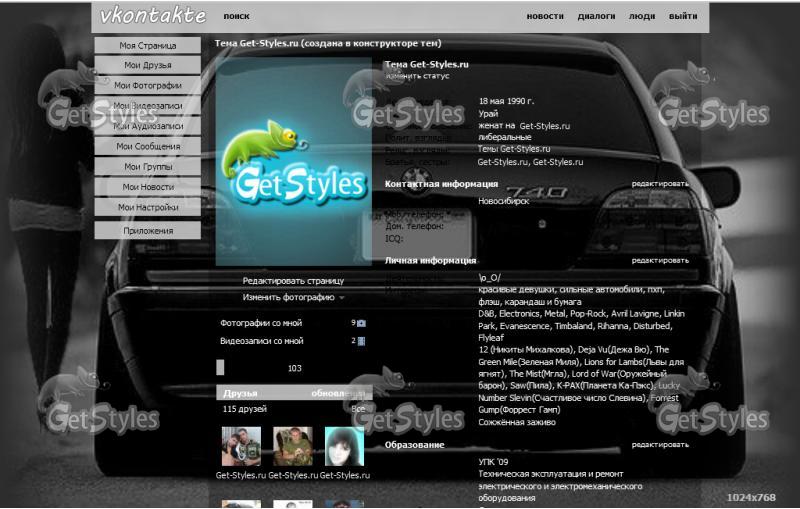
Task: Select новости in the top navigation
Action: [x=545, y=17]
